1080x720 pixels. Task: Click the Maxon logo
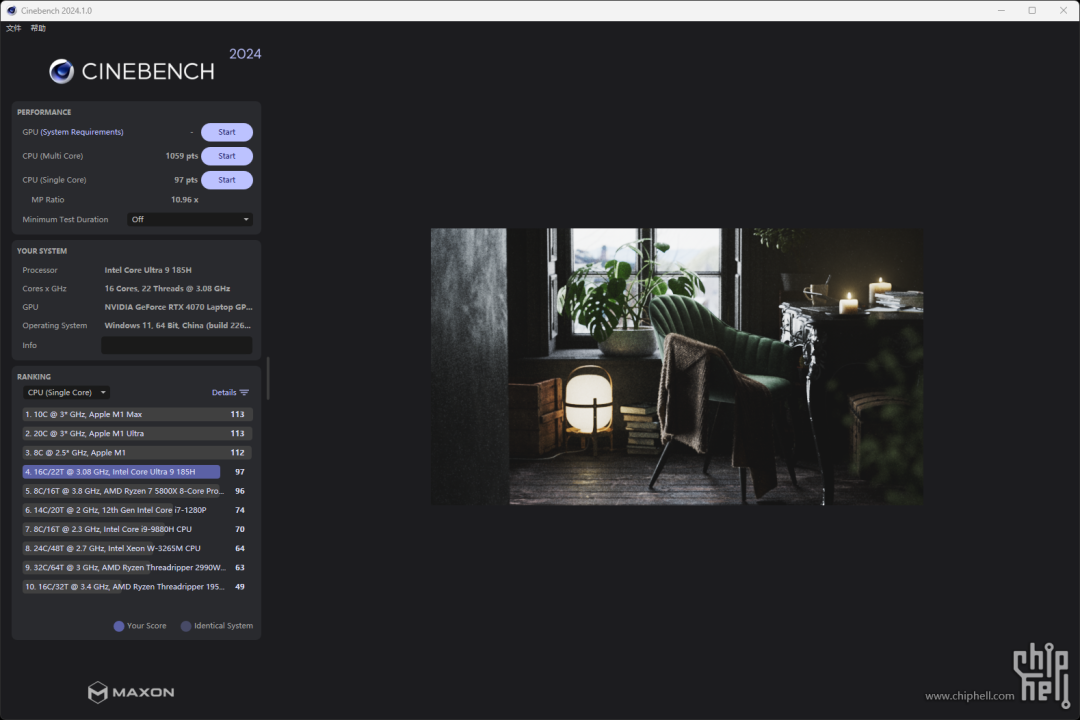131,692
